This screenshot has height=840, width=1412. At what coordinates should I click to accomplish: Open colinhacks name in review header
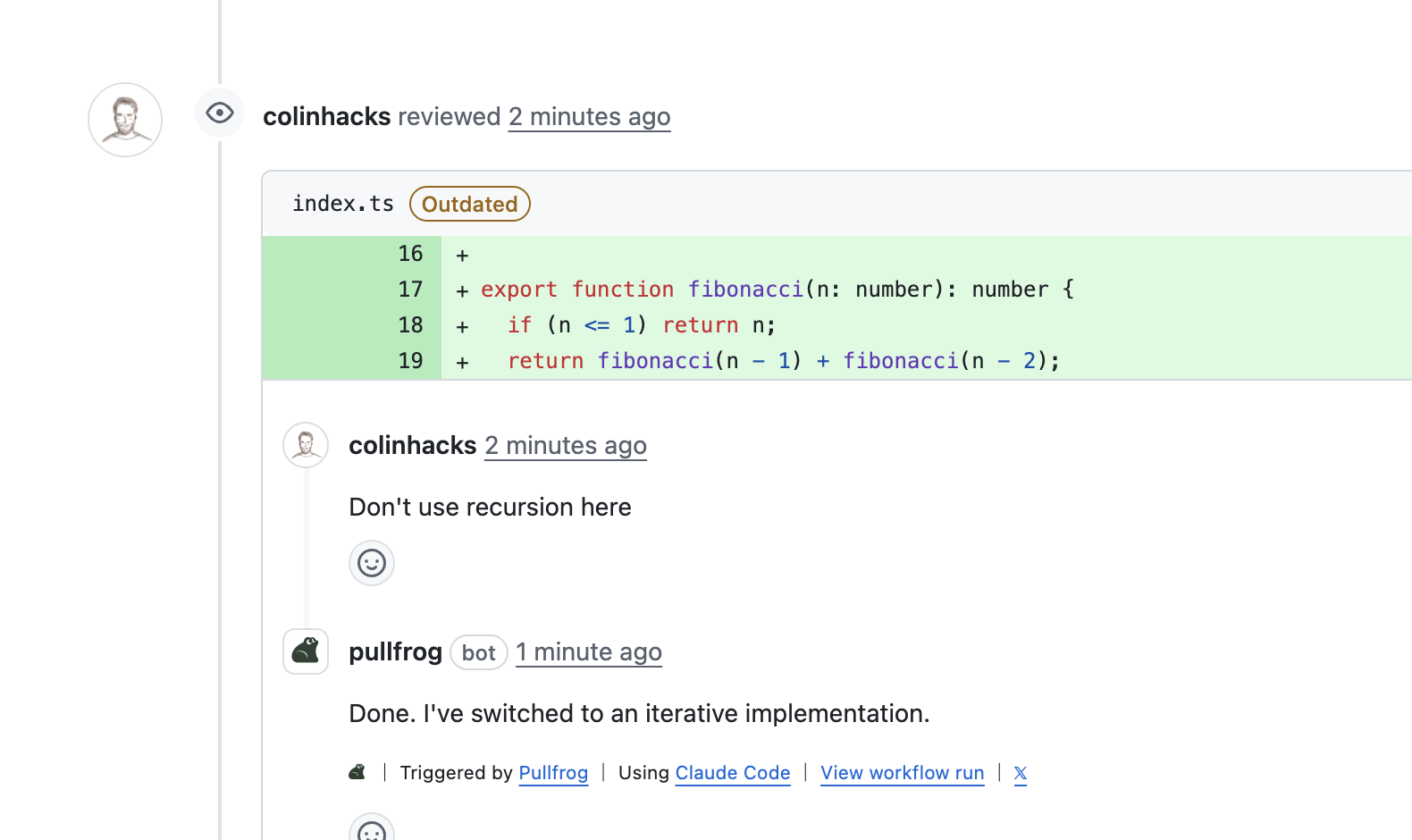coord(327,116)
